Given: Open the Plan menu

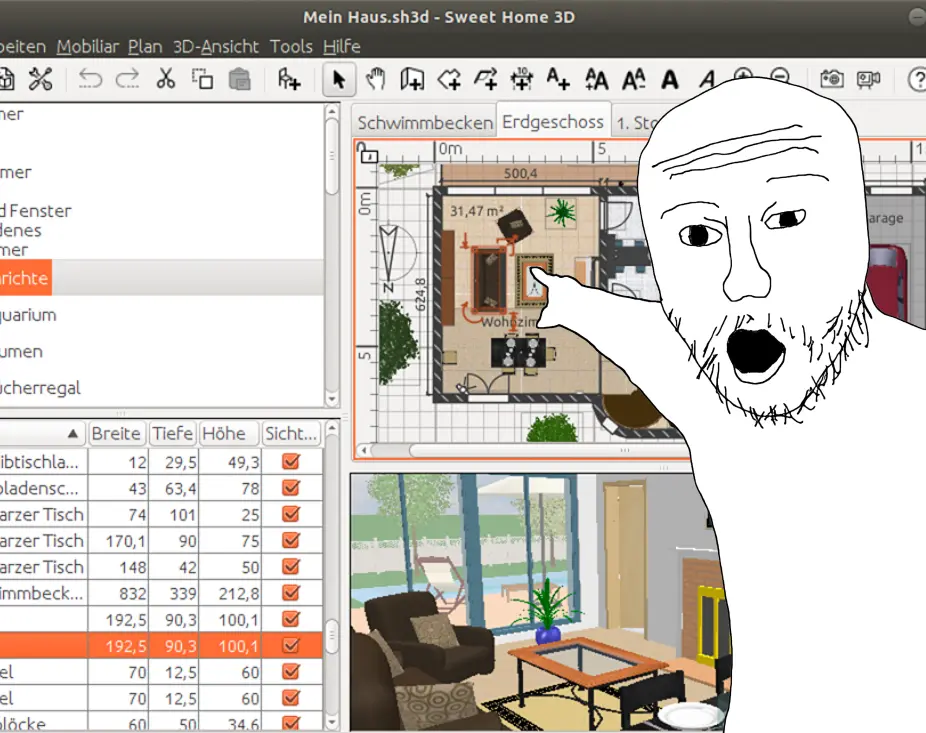Looking at the screenshot, I should tap(145, 47).
